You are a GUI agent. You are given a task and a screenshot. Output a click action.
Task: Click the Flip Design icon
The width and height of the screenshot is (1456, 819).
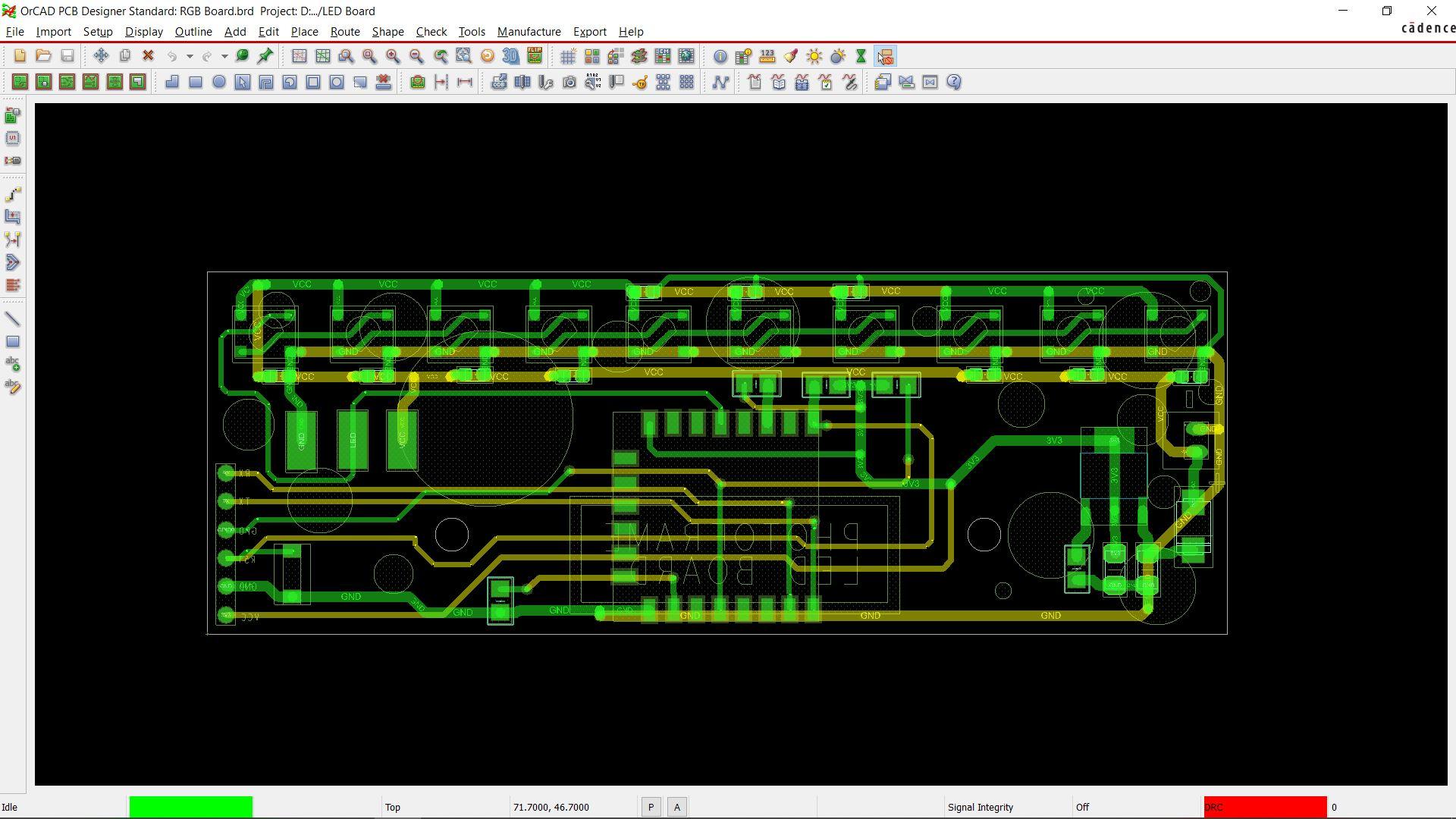[535, 56]
